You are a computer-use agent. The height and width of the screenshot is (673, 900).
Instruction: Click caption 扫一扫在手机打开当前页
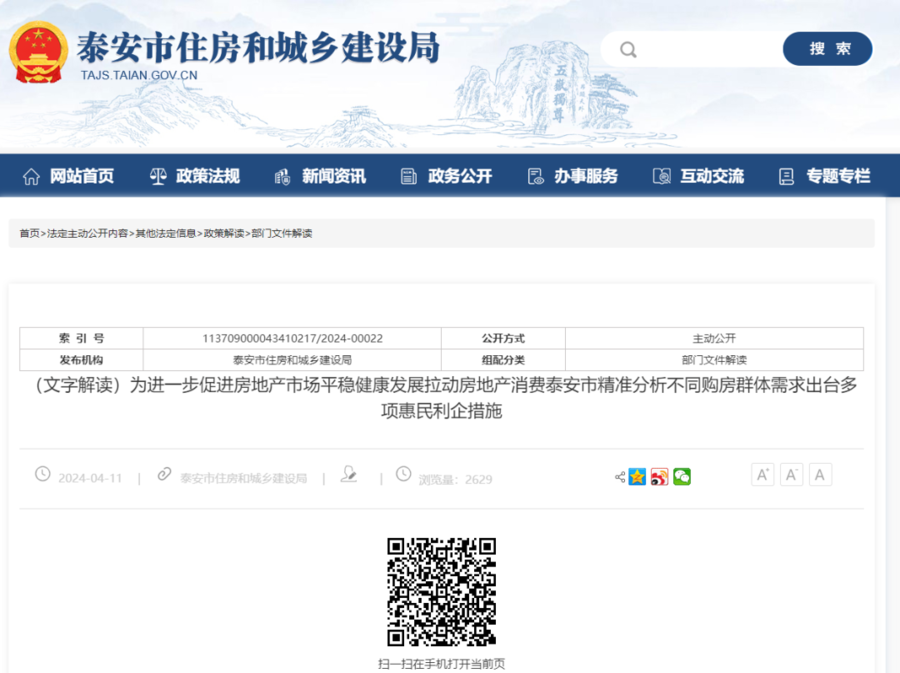point(441,664)
